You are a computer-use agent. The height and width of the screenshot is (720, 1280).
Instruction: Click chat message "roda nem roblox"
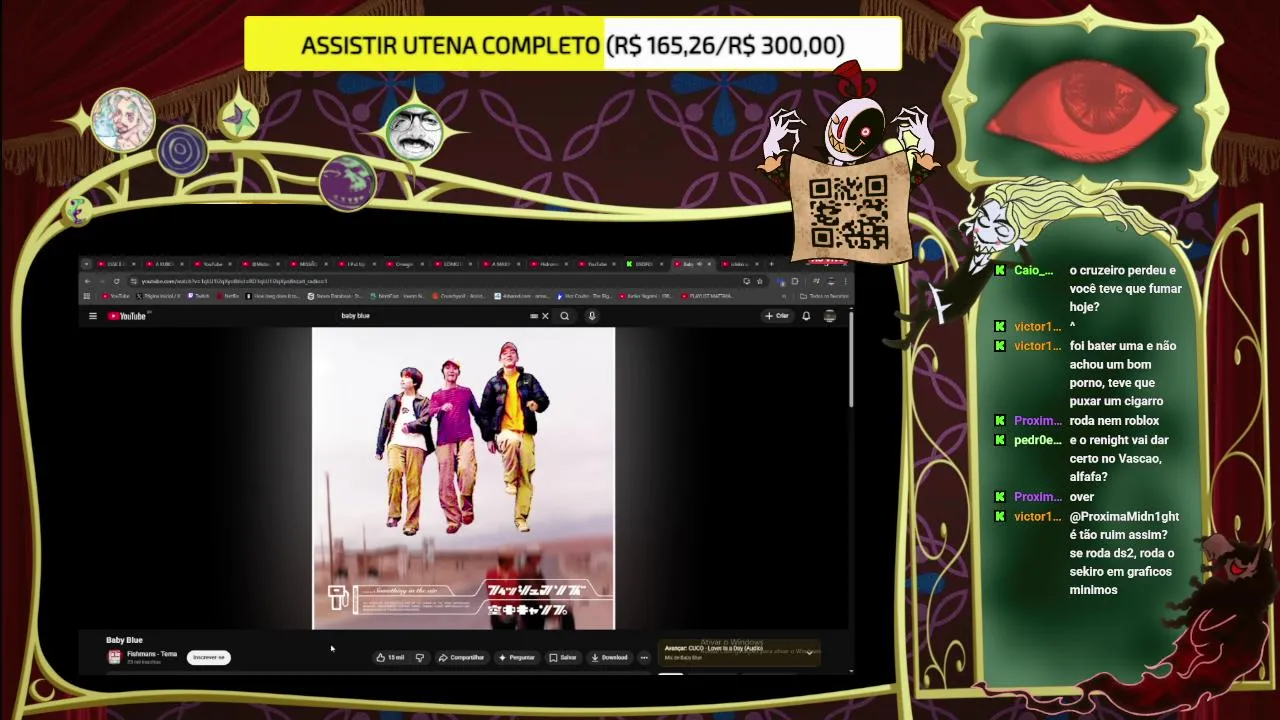tap(1114, 421)
